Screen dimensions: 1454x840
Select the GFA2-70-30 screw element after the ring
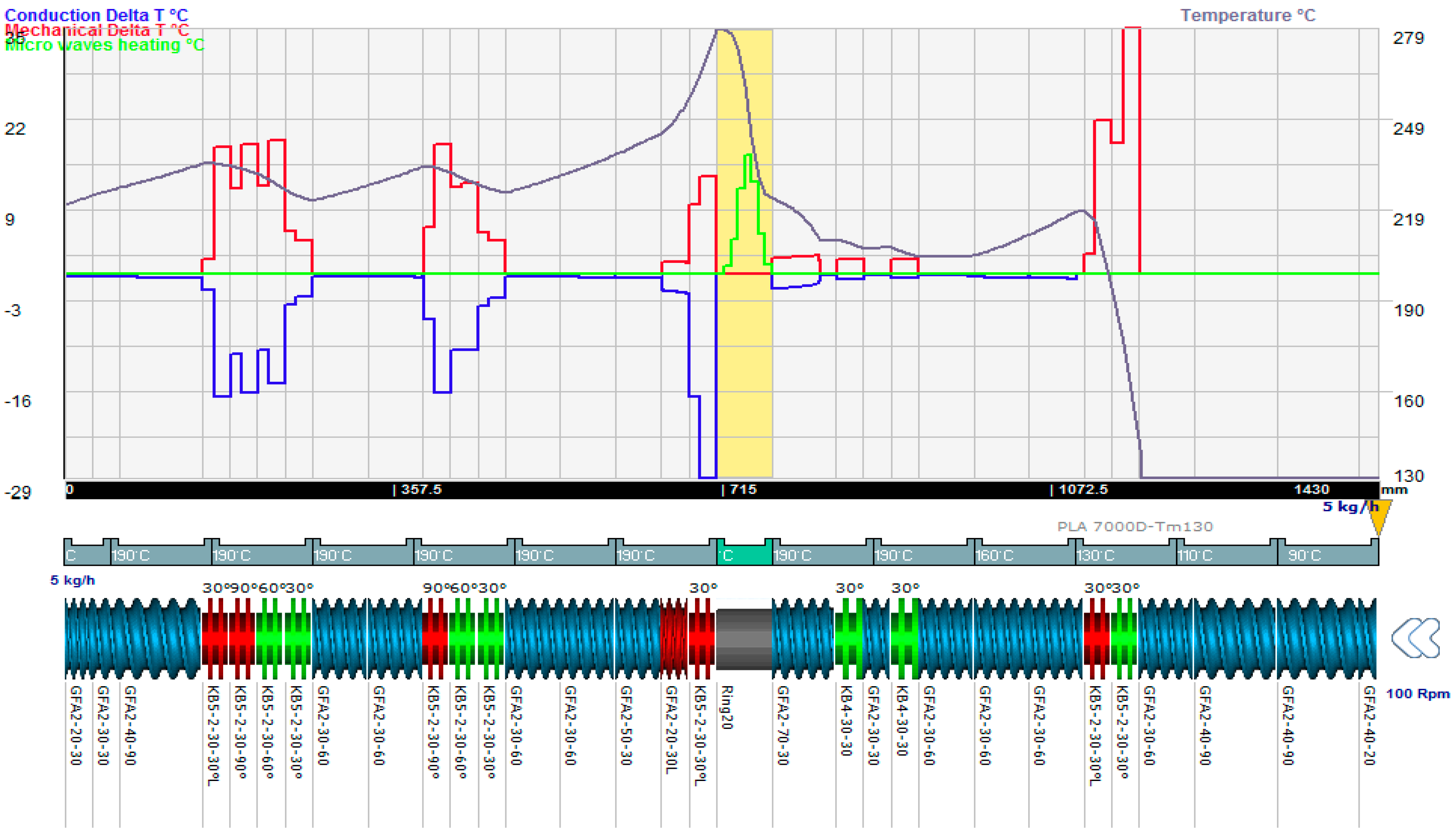[803, 638]
